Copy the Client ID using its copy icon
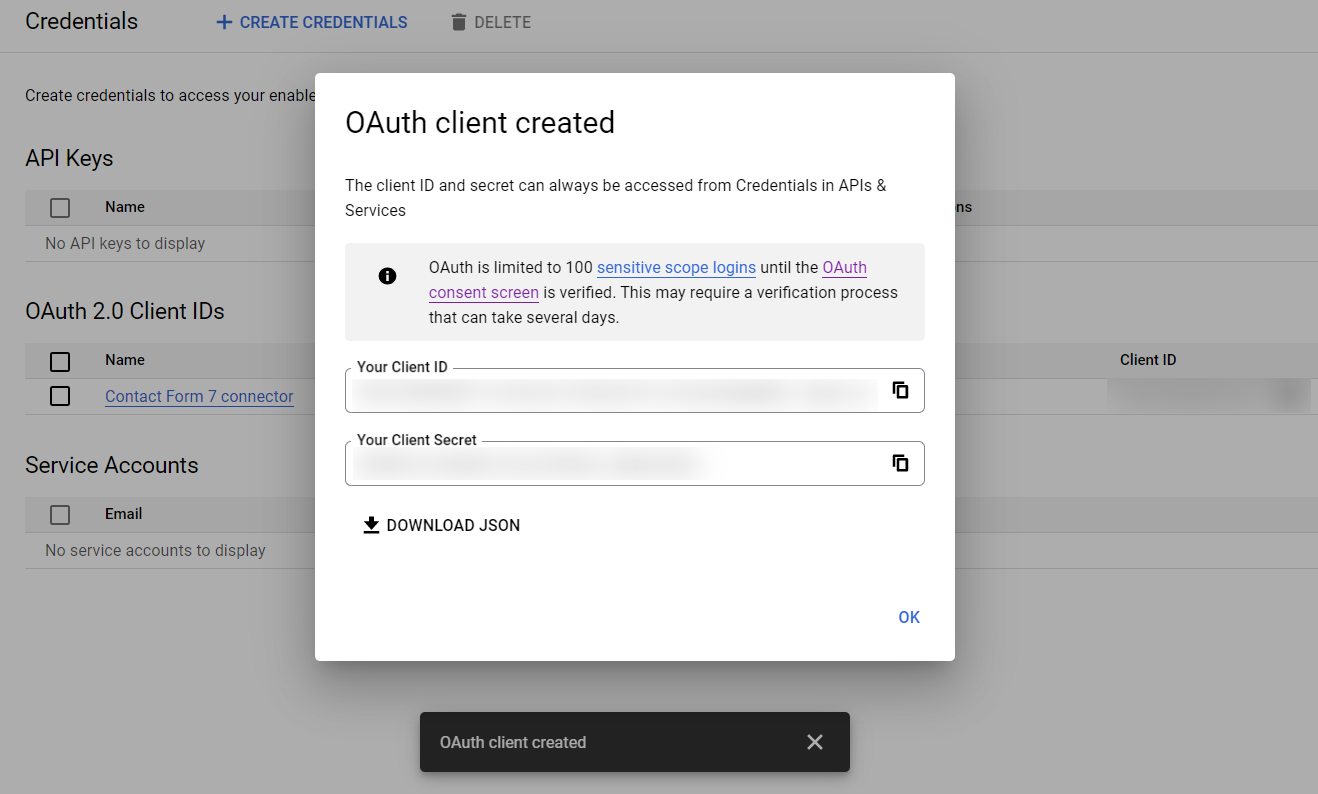 pos(900,390)
